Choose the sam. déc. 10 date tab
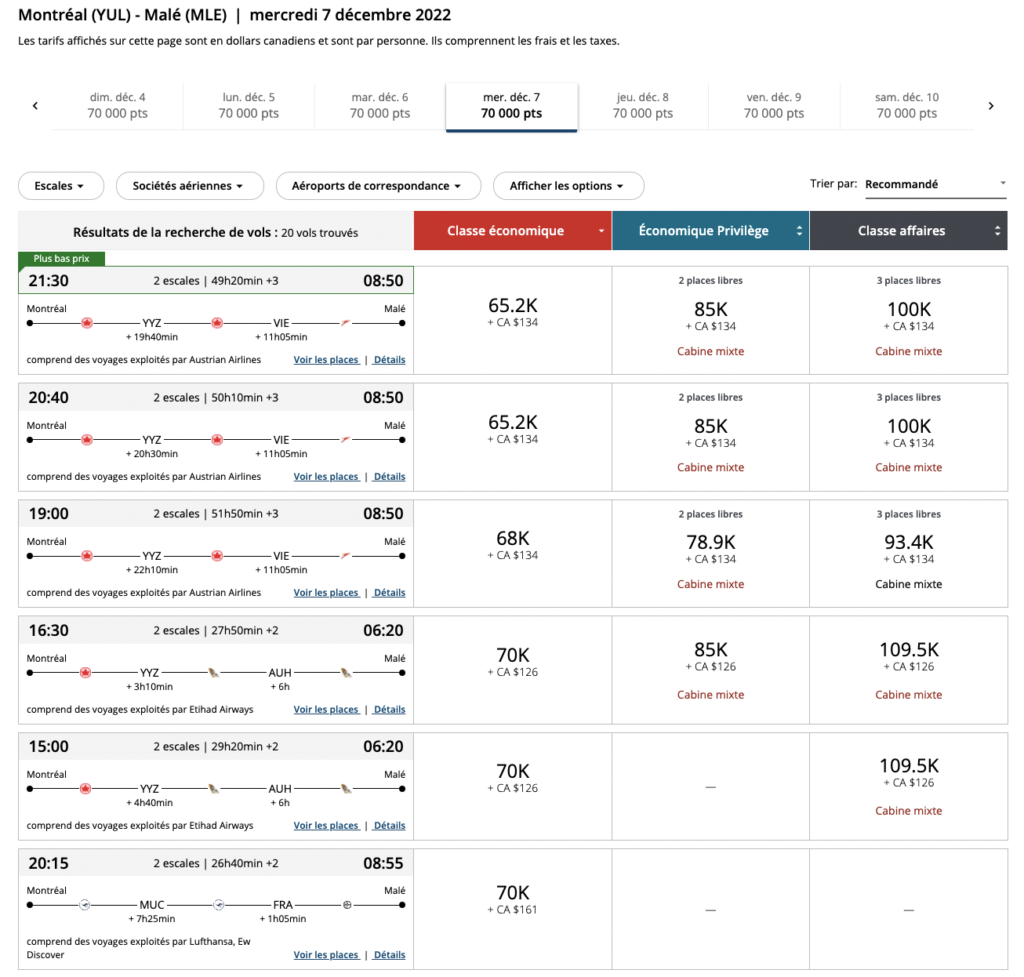The width and height of the screenshot is (1024, 977). 906,106
